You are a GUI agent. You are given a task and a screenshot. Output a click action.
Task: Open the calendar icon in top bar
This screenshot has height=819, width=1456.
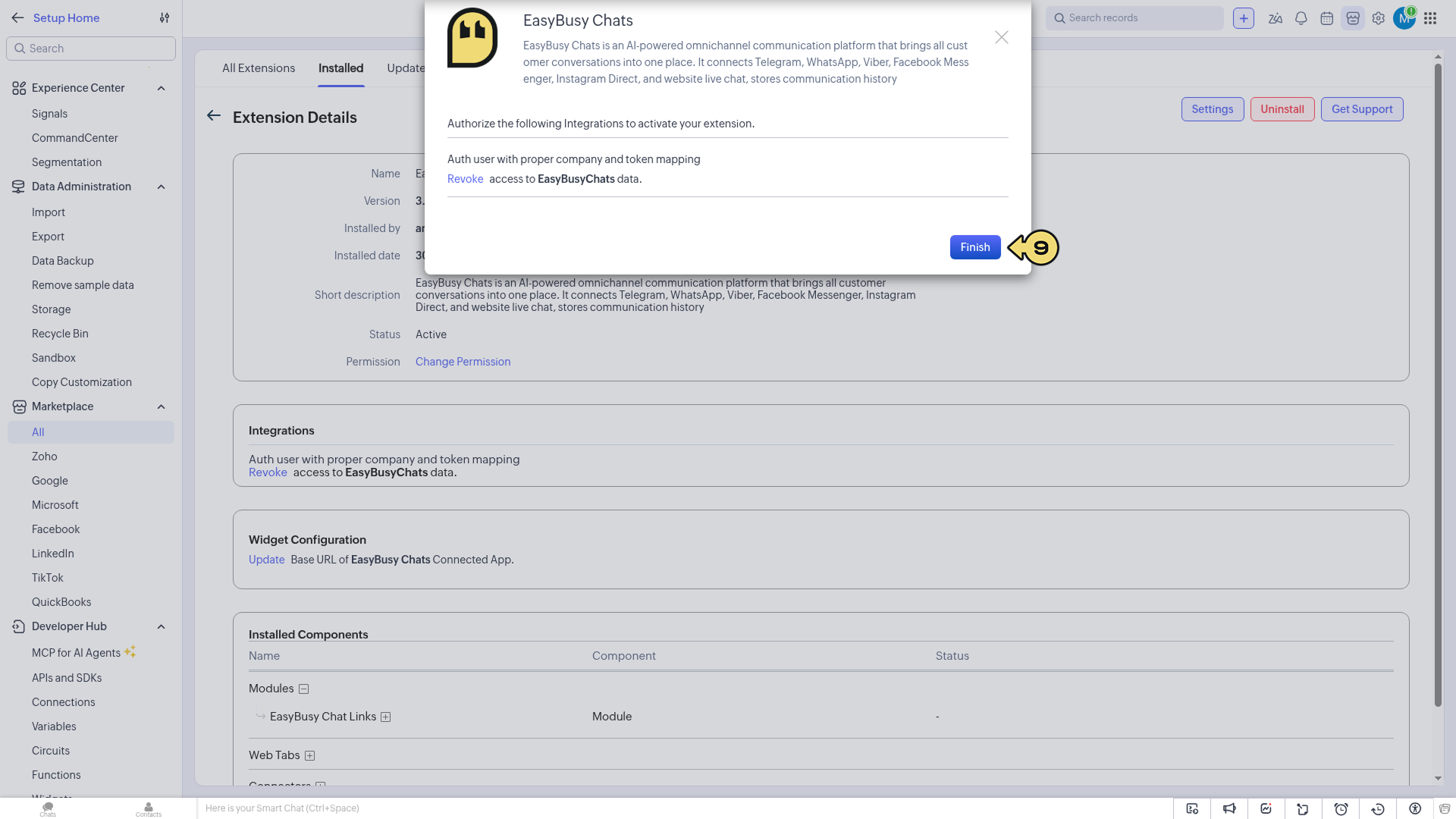[x=1326, y=18]
